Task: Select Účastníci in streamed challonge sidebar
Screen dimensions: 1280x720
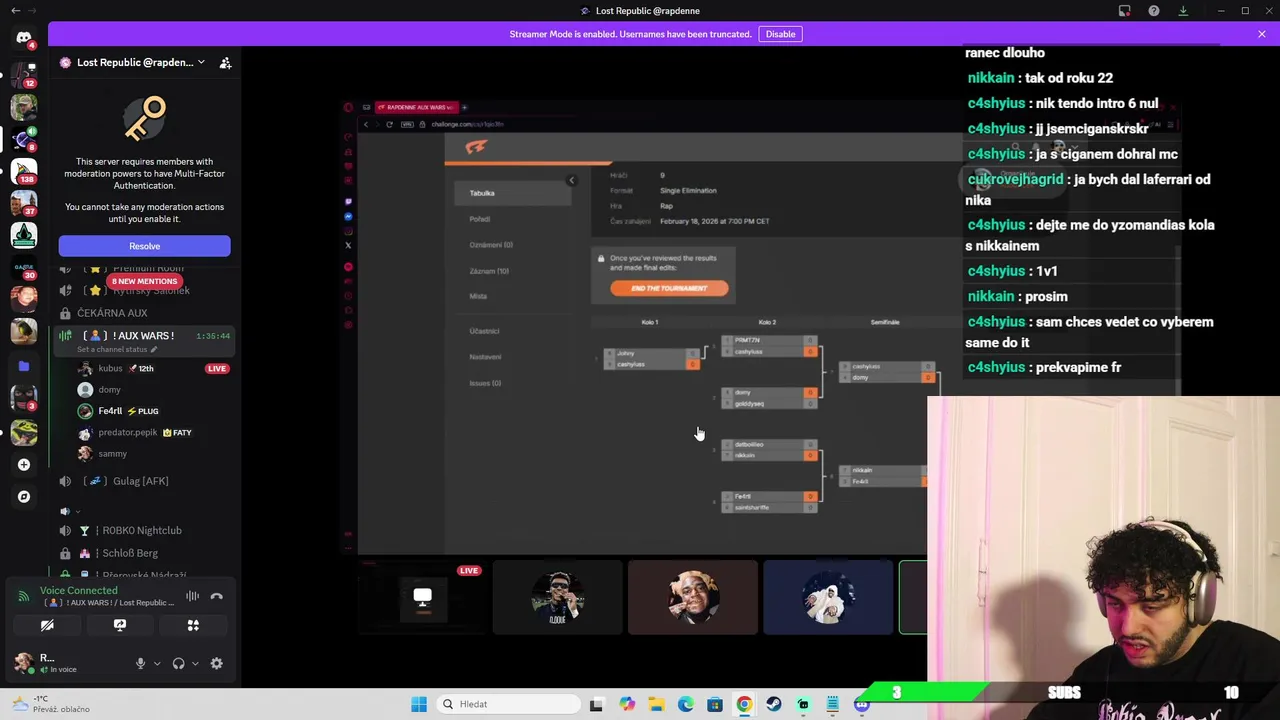Action: [x=484, y=331]
